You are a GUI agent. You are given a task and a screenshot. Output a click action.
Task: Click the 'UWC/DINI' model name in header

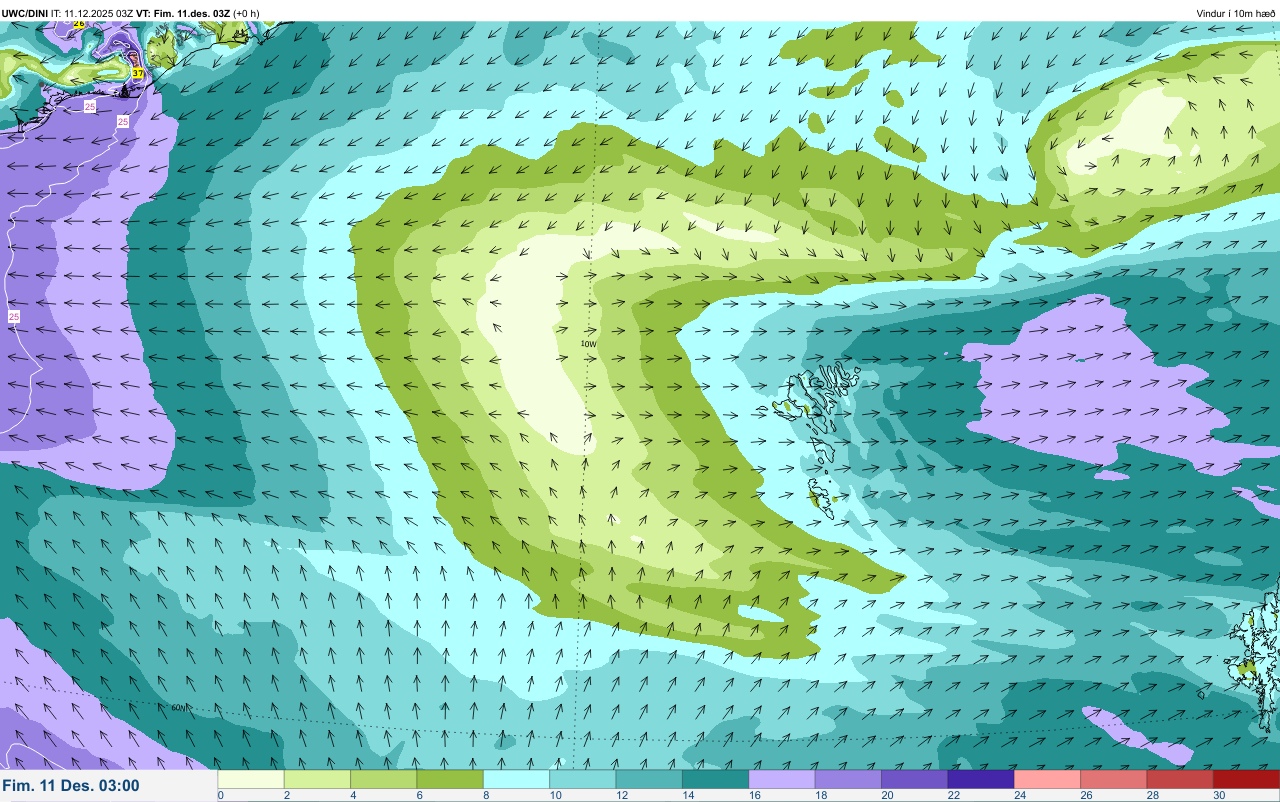[x=26, y=13]
